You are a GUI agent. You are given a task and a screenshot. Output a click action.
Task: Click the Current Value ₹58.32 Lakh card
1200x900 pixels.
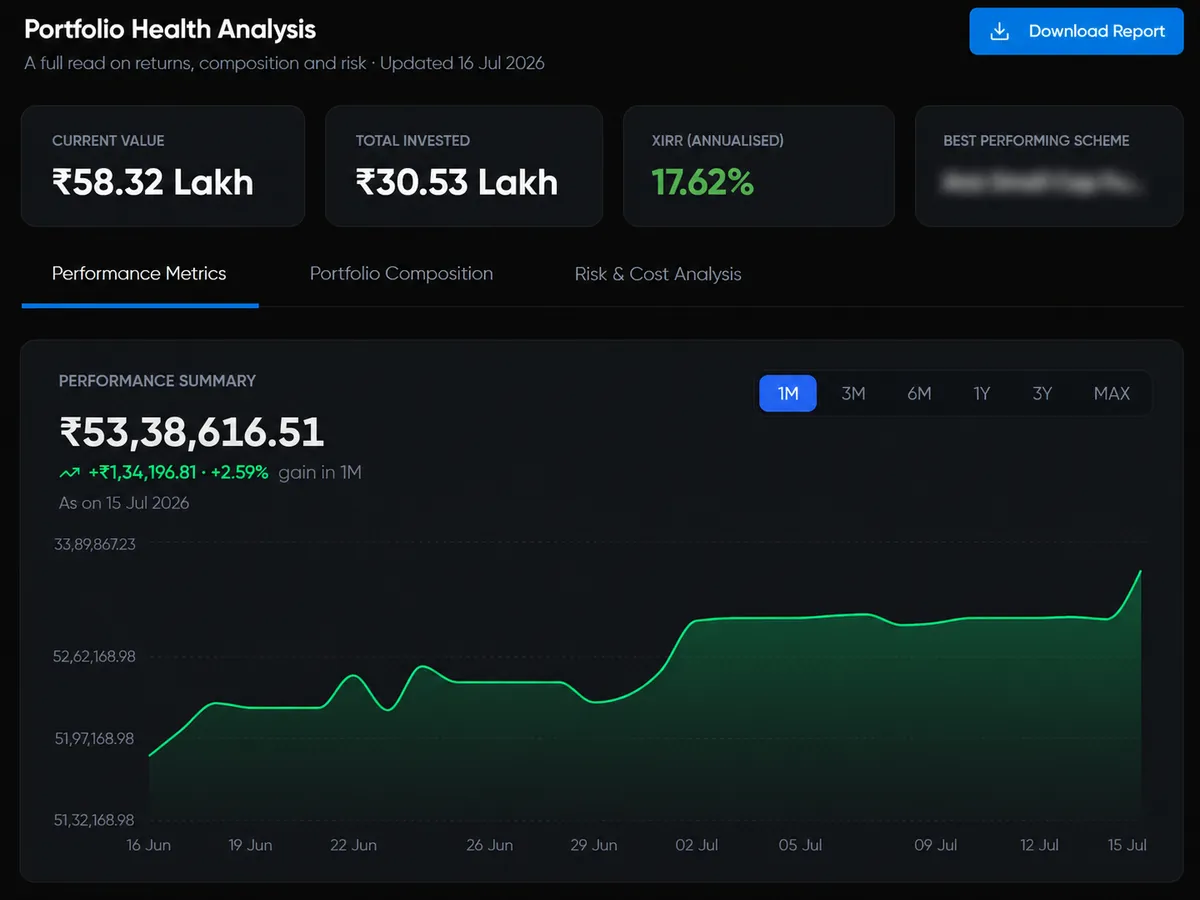point(163,166)
